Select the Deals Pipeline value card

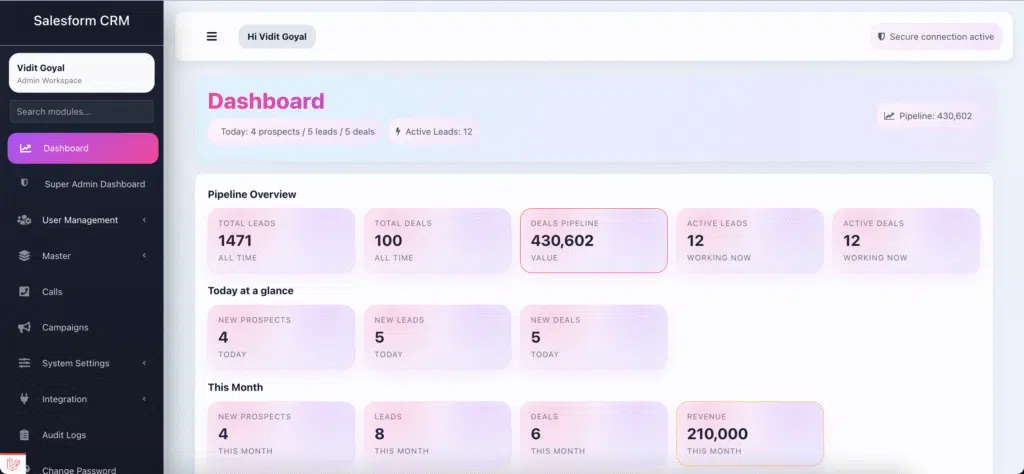pyautogui.click(x=593, y=240)
